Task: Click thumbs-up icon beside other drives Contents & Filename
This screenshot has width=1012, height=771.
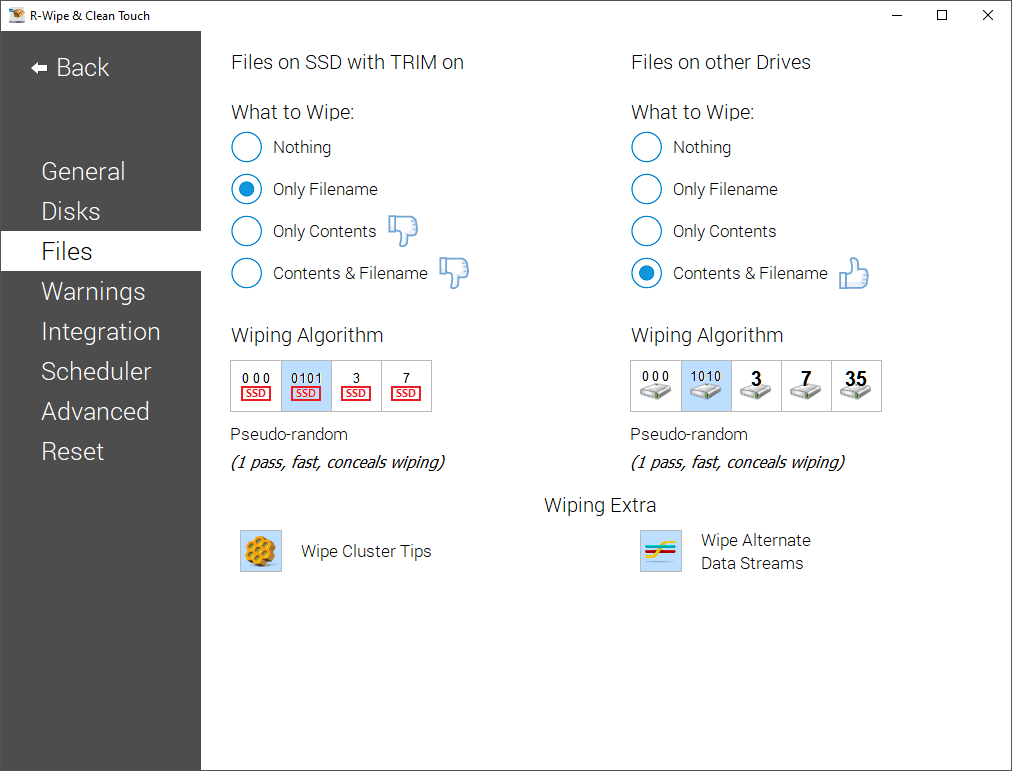Action: 854,273
